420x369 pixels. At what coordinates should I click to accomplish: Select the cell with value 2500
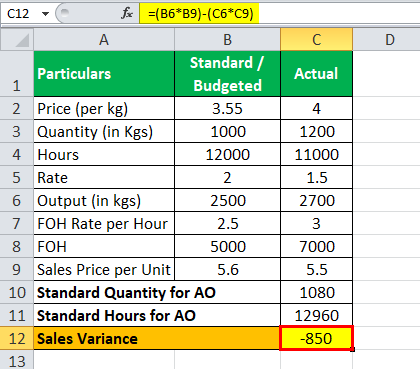pyautogui.click(x=227, y=200)
